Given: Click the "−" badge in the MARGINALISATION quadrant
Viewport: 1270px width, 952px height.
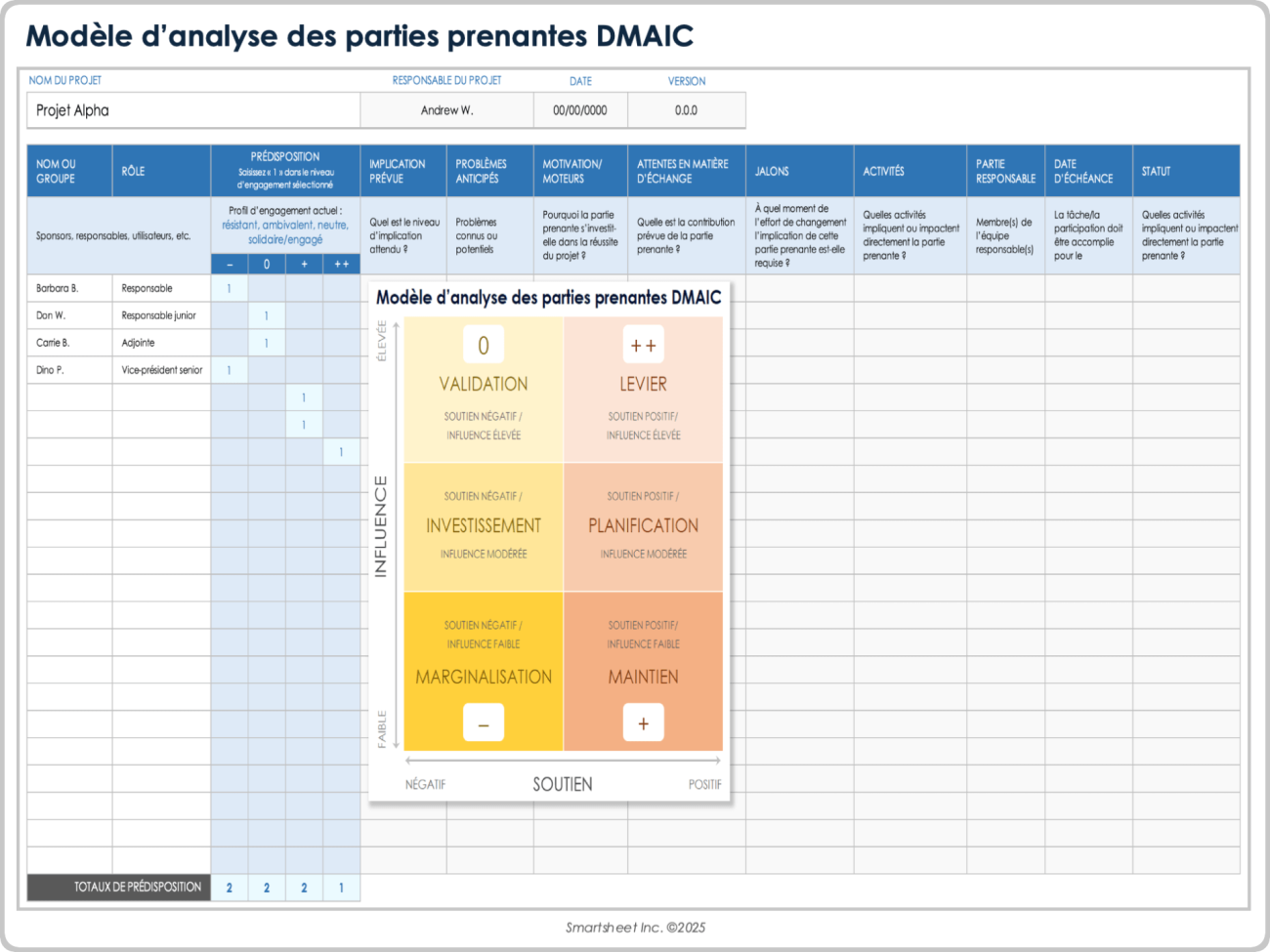Looking at the screenshot, I should (483, 723).
